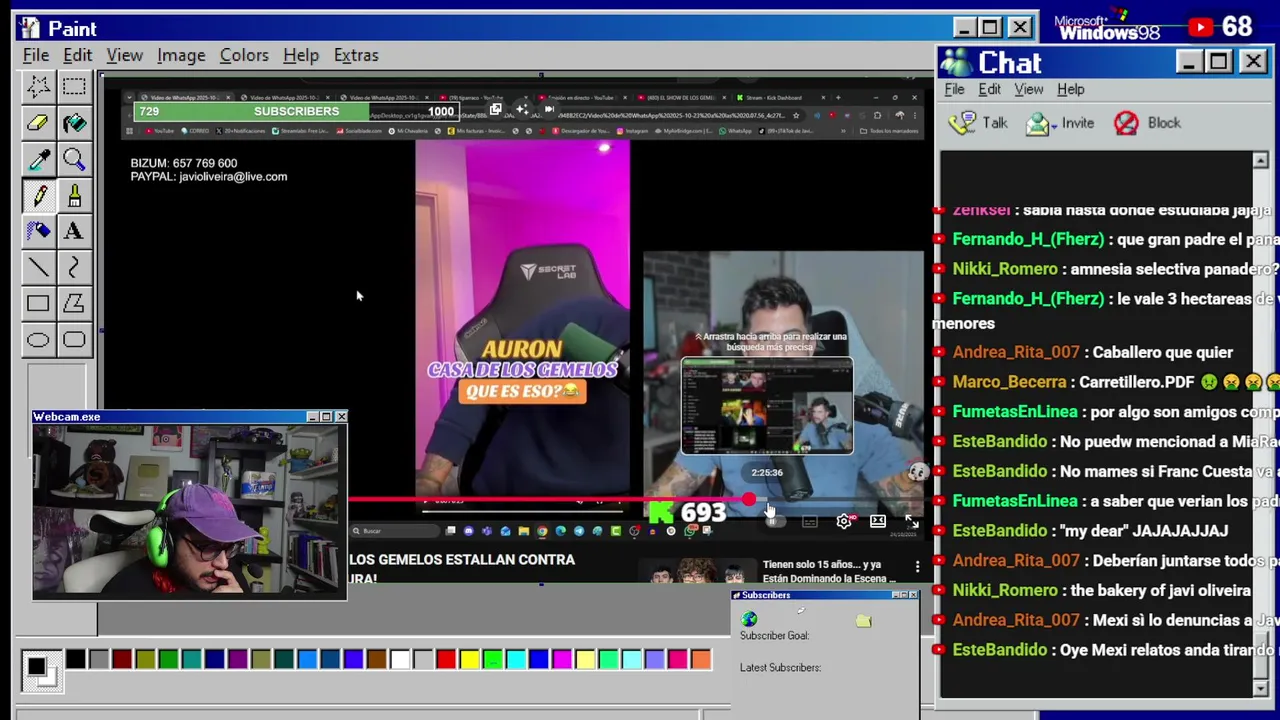Click the YouTube icon beside 68 counter
This screenshot has width=1280, height=720.
coord(1200,27)
